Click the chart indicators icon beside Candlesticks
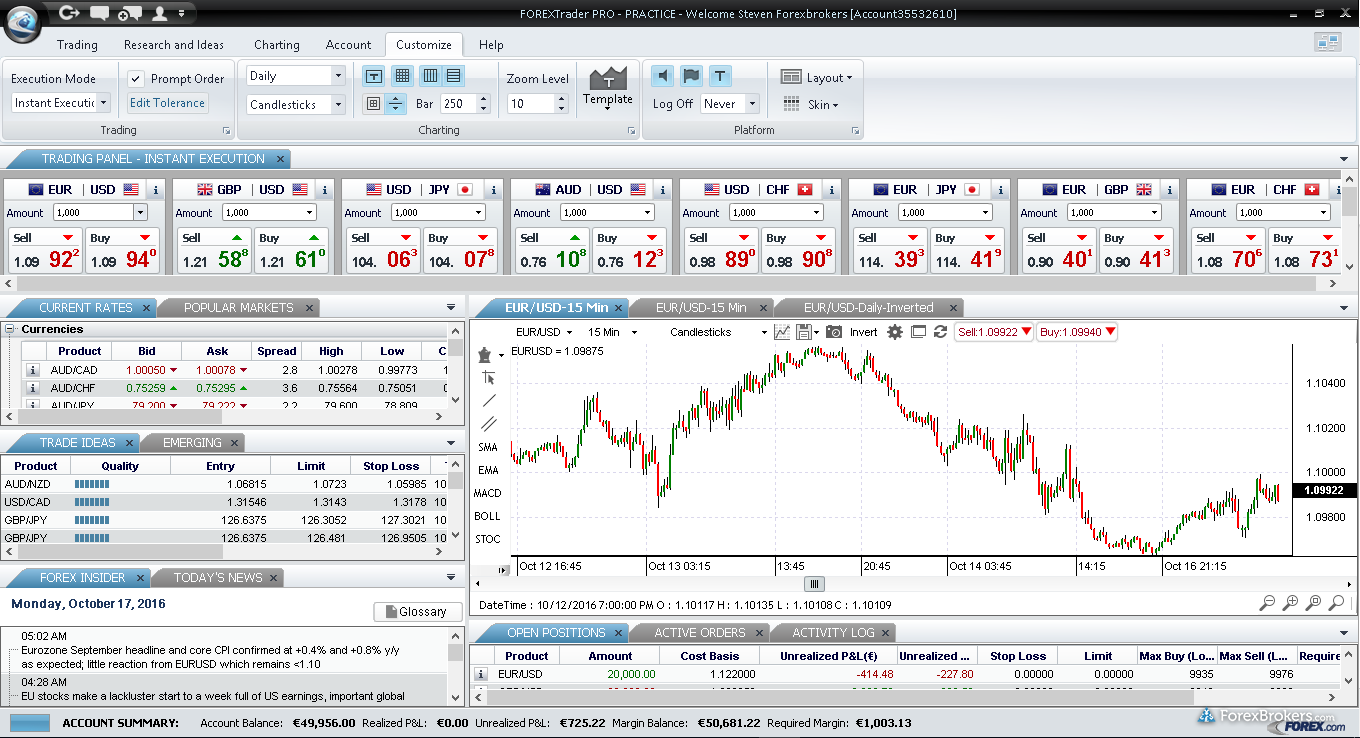The width and height of the screenshot is (1360, 738). (782, 332)
